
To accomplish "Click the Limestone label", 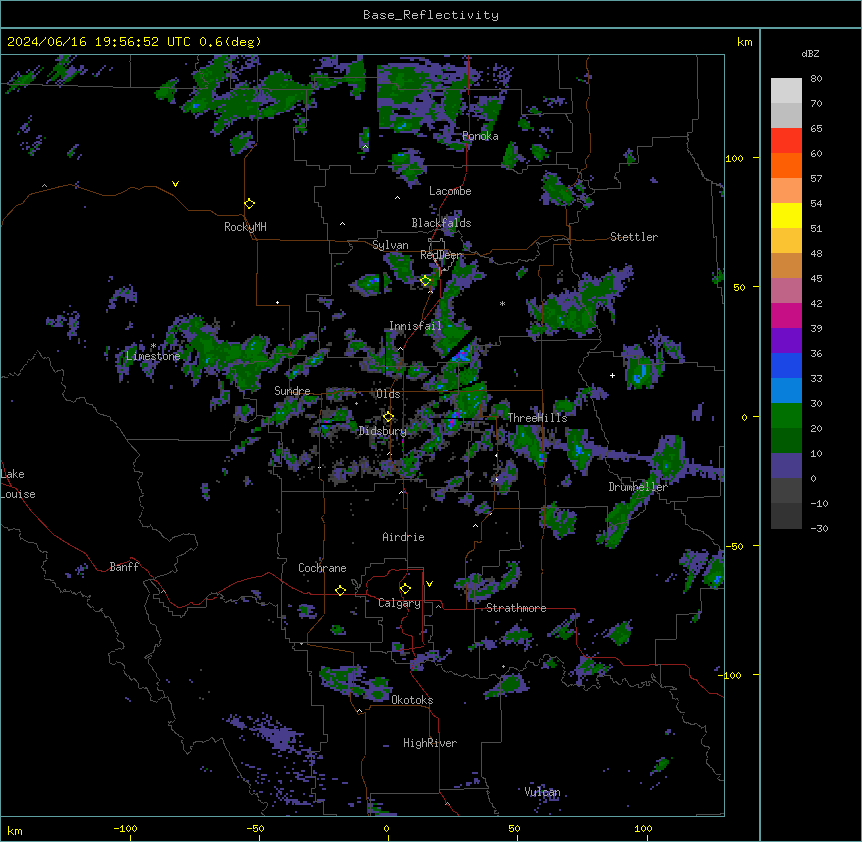I will [153, 356].
